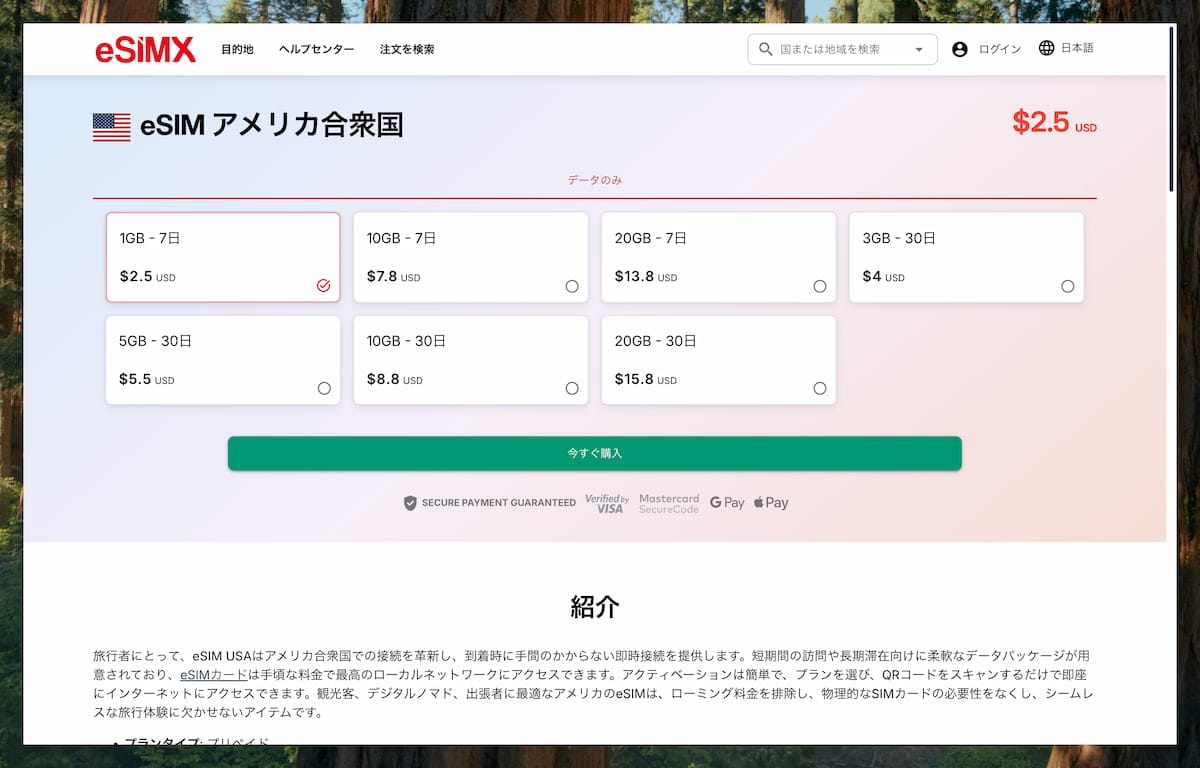Expand the country search dropdown arrow
The width and height of the screenshot is (1200, 768).
919,50
